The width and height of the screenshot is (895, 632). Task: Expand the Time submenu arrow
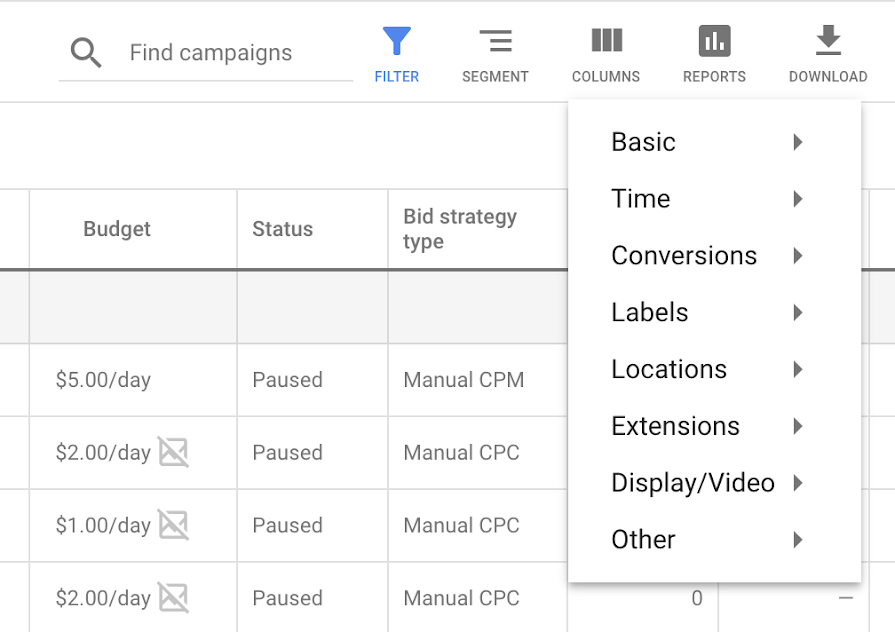[798, 199]
